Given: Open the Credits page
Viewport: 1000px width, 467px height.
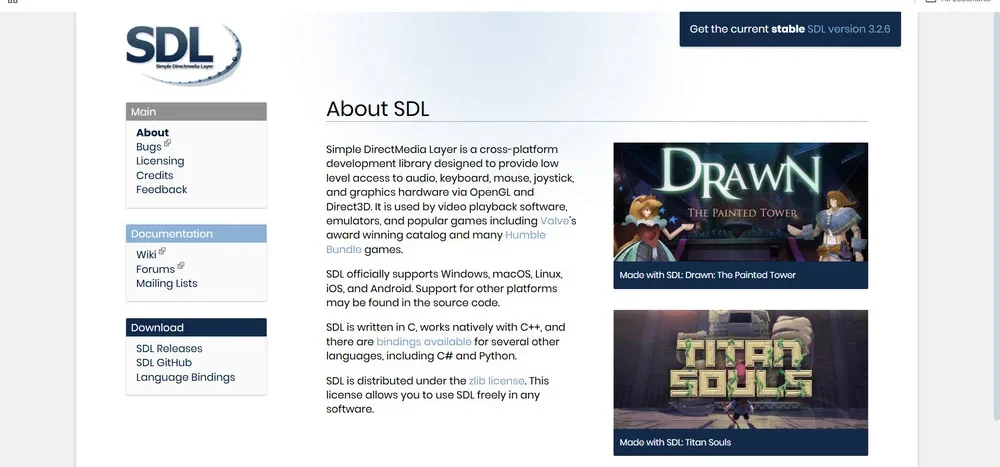Looking at the screenshot, I should tap(154, 175).
